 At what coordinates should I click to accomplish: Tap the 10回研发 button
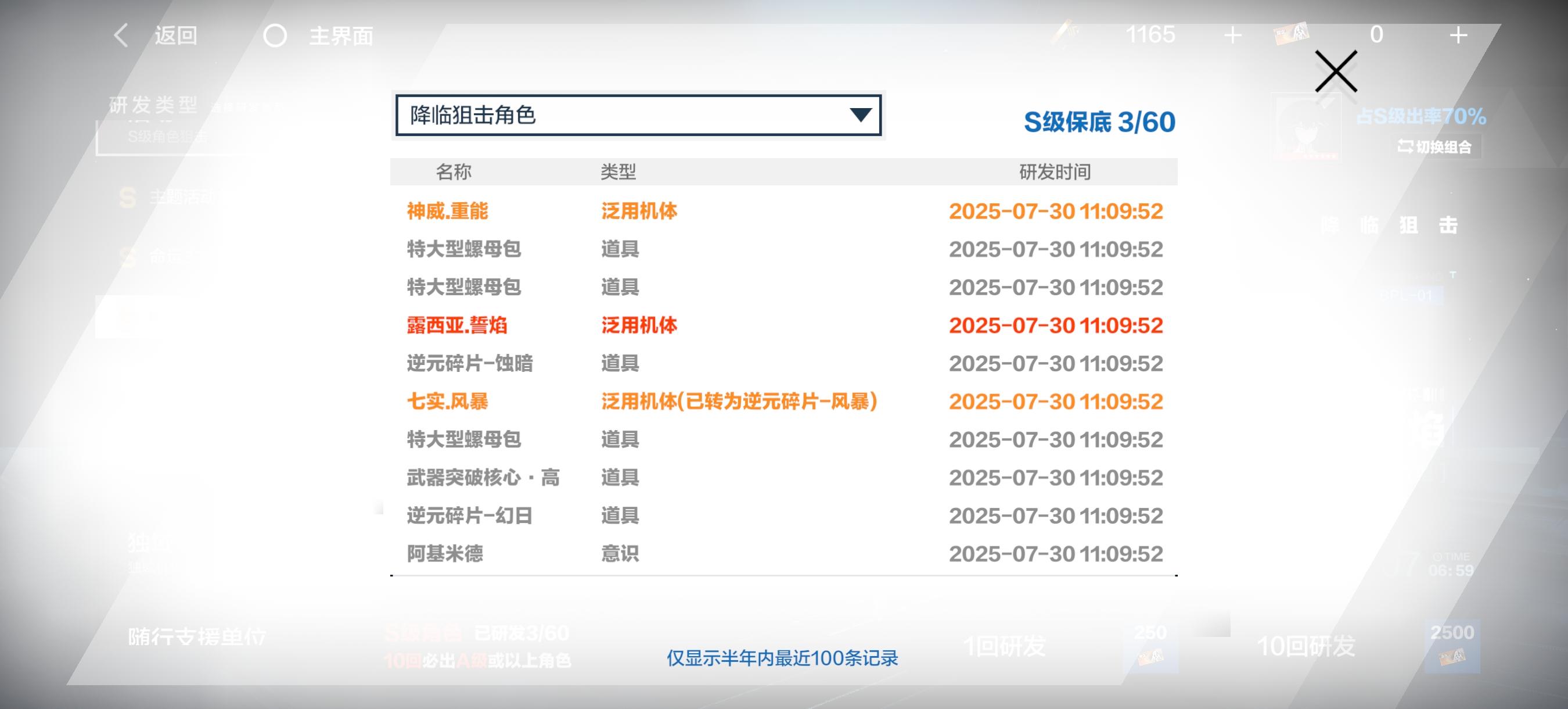click(1306, 646)
